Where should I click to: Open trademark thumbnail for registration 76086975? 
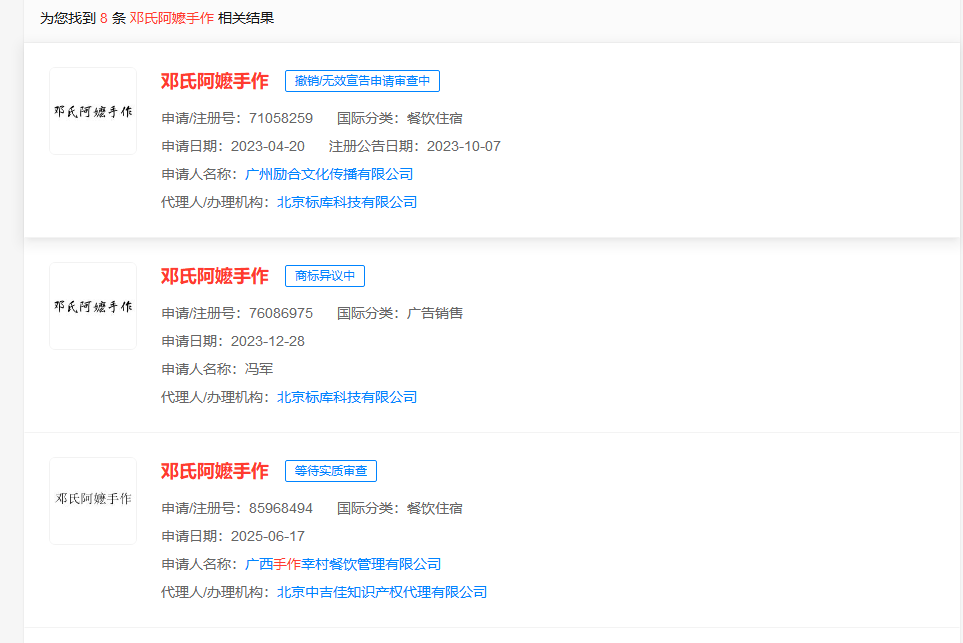(x=93, y=306)
